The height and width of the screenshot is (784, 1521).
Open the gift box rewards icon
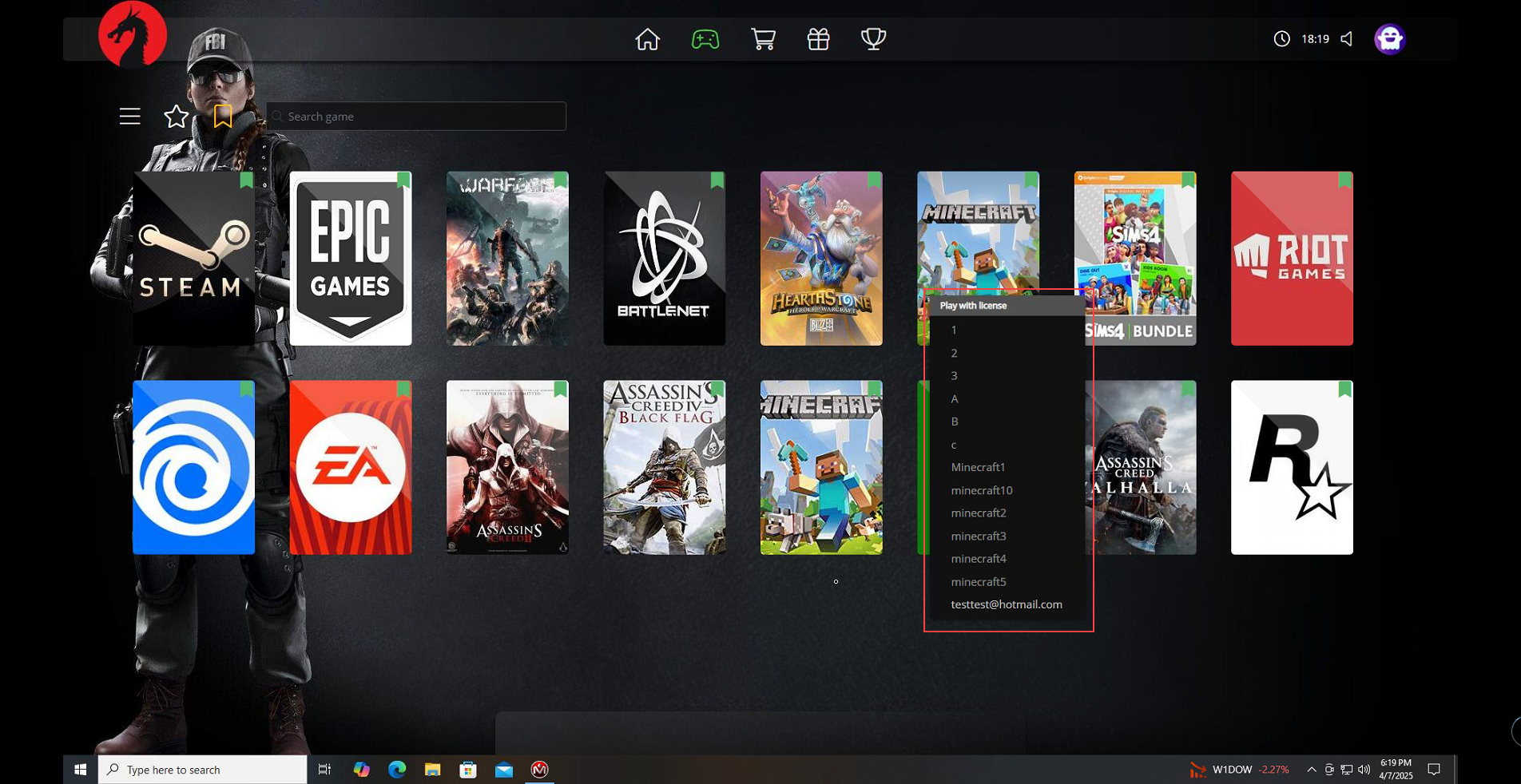(x=818, y=39)
